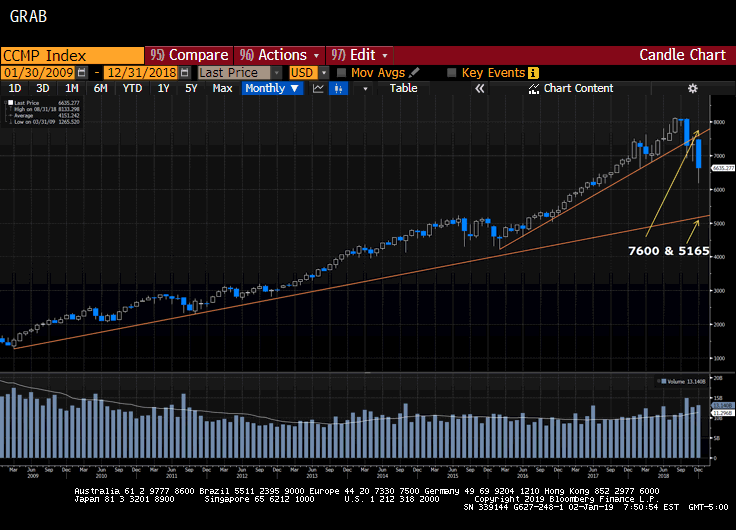736x530 pixels.
Task: Select the Max range tab
Action: coord(222,88)
